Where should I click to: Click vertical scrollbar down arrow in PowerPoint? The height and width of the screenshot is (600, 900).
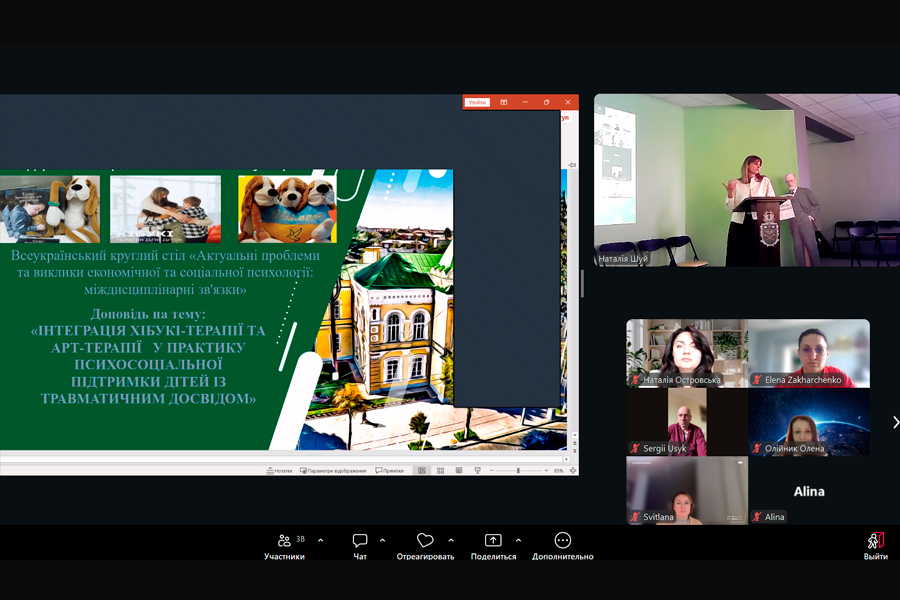coord(575,436)
